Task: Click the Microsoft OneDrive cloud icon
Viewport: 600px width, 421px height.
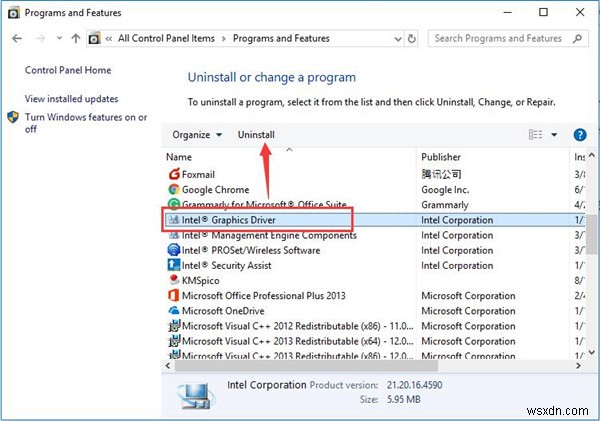Action: pyautogui.click(x=174, y=310)
